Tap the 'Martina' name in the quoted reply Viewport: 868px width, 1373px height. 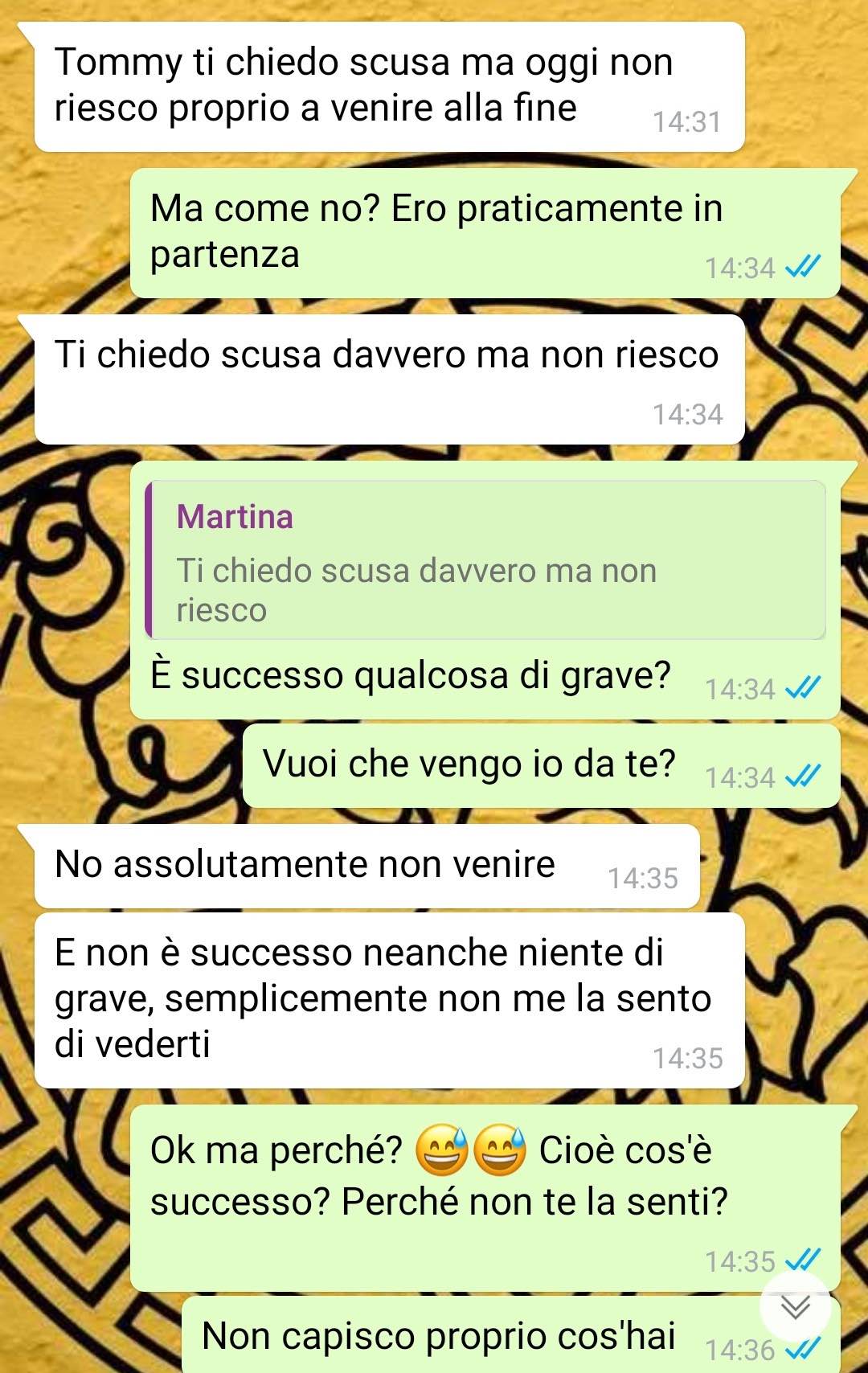pyautogui.click(x=235, y=516)
